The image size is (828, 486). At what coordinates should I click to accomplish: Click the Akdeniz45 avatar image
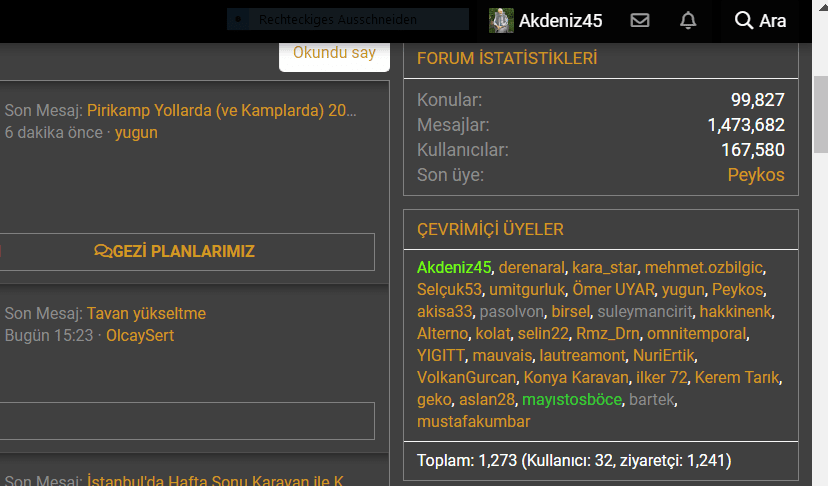[x=501, y=21]
